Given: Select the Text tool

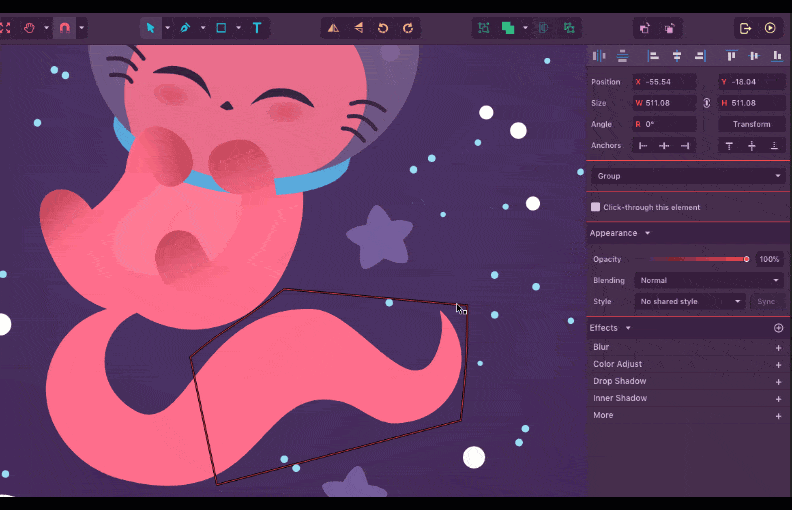Looking at the screenshot, I should coord(257,28).
